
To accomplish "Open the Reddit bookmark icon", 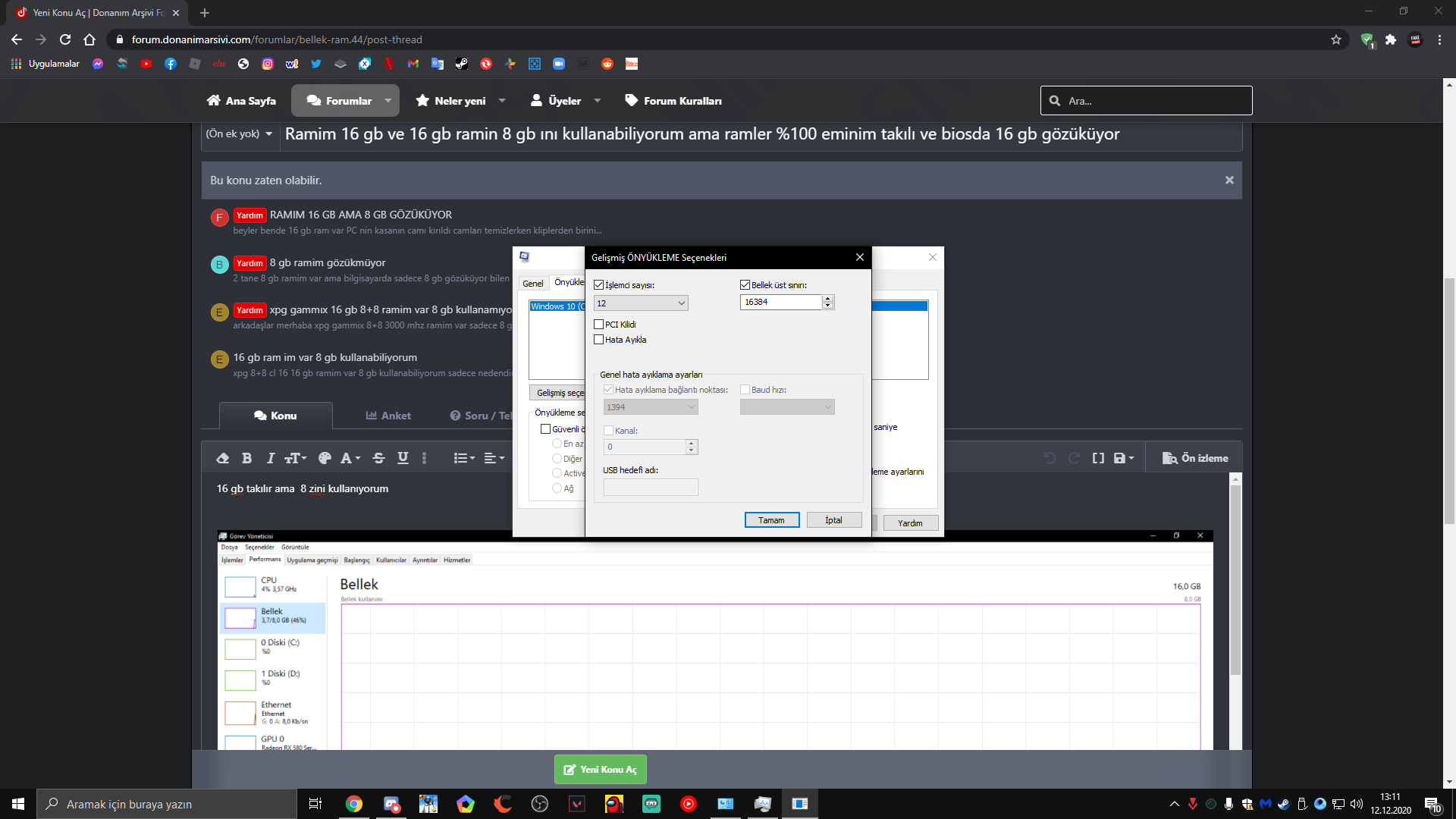I will tap(607, 64).
